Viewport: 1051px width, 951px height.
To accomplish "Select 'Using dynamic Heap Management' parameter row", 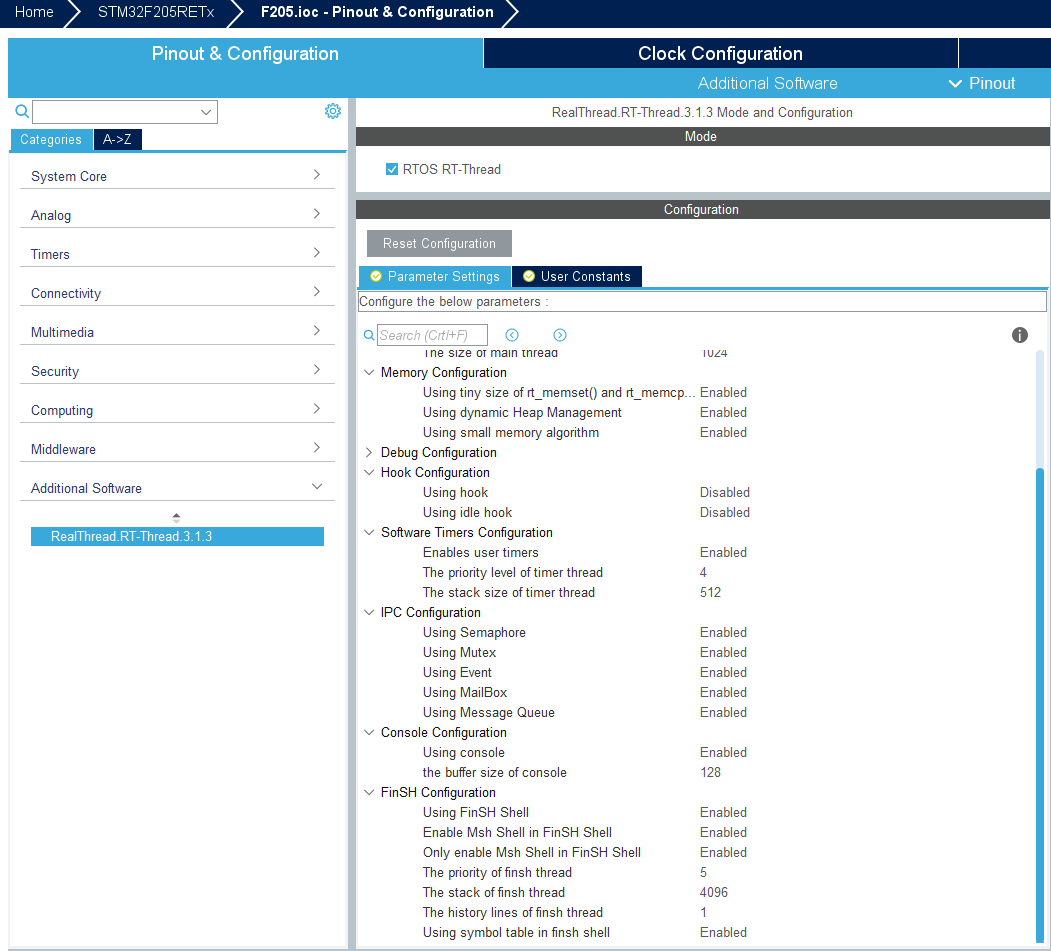I will 522,413.
